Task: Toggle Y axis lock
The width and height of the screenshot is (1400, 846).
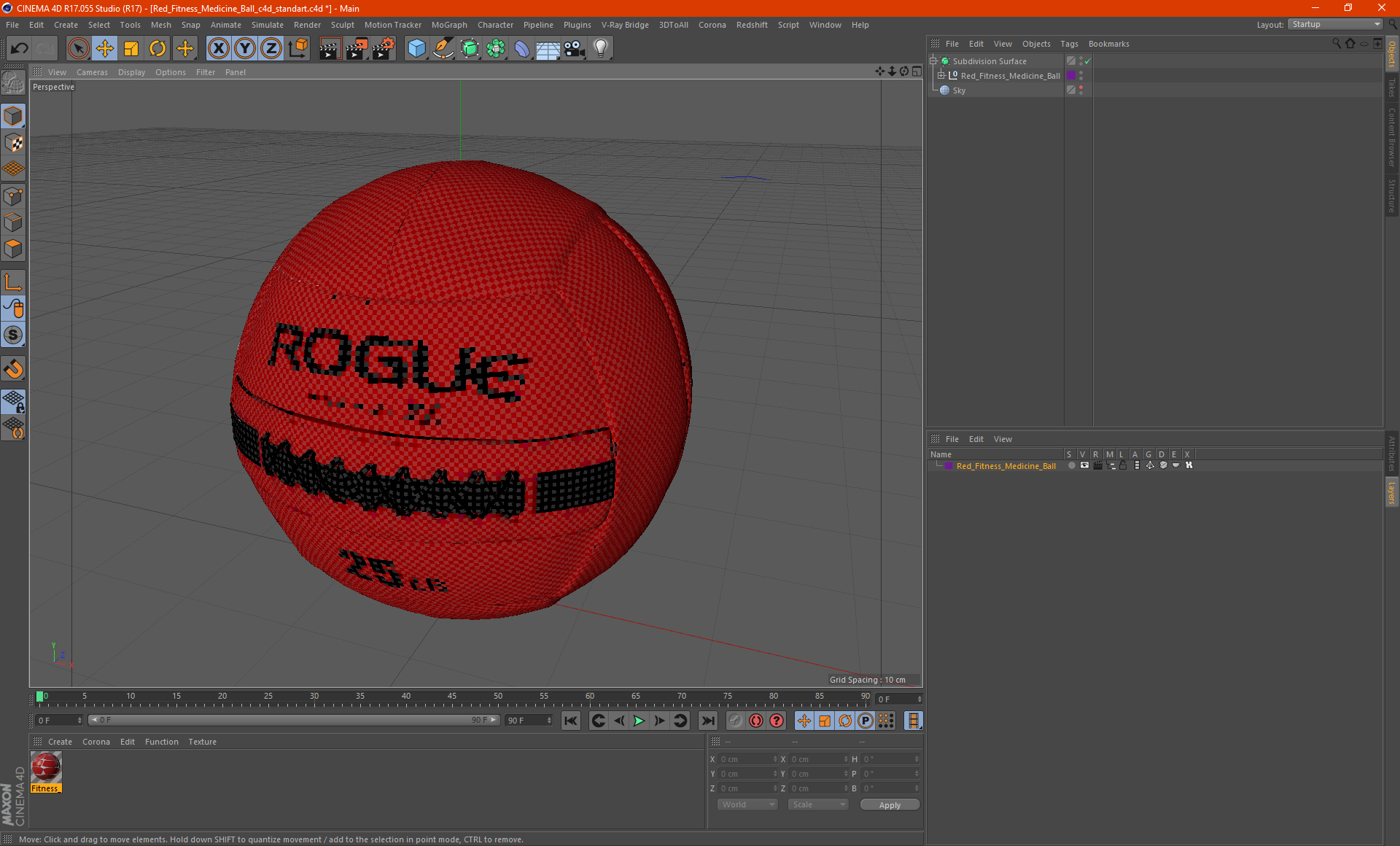Action: [x=245, y=49]
